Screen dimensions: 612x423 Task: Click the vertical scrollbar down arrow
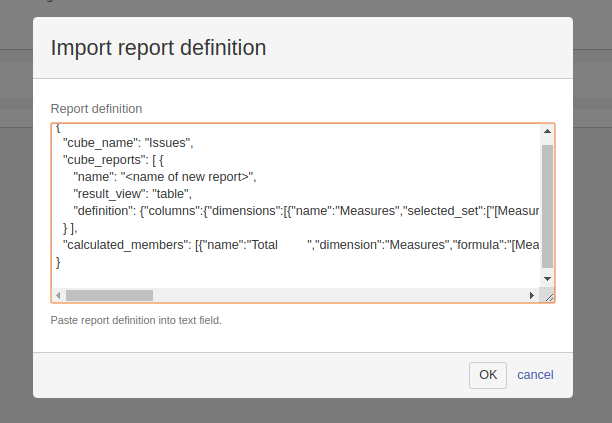[547, 279]
